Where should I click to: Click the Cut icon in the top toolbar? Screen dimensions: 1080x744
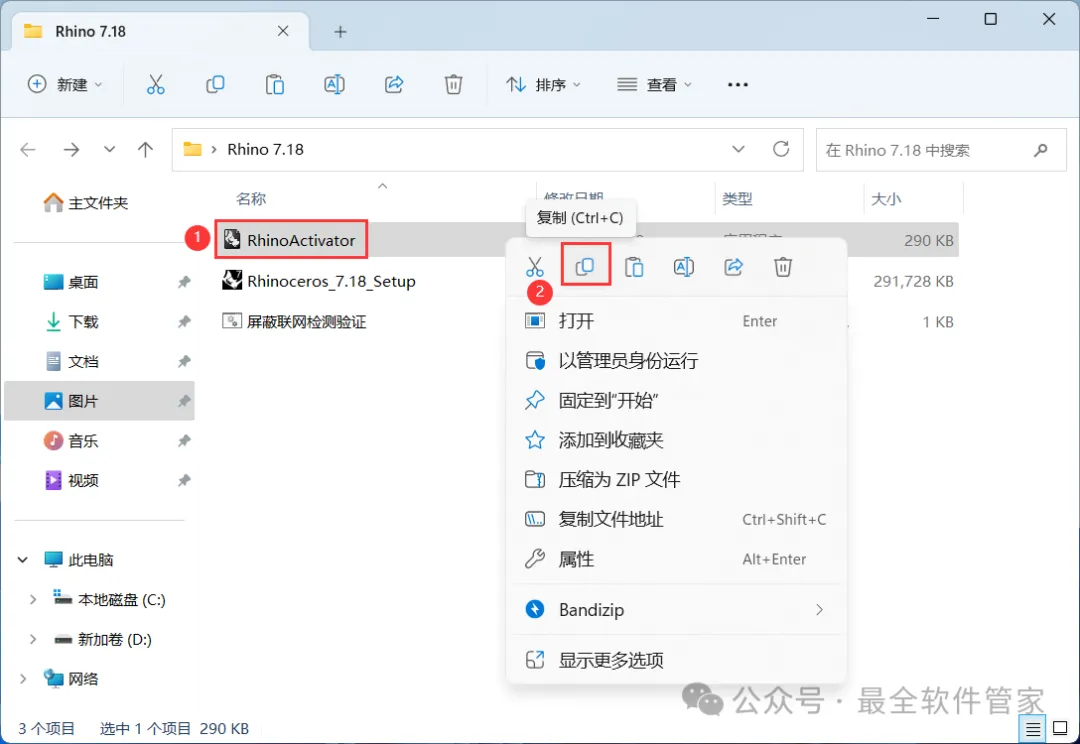coord(156,84)
